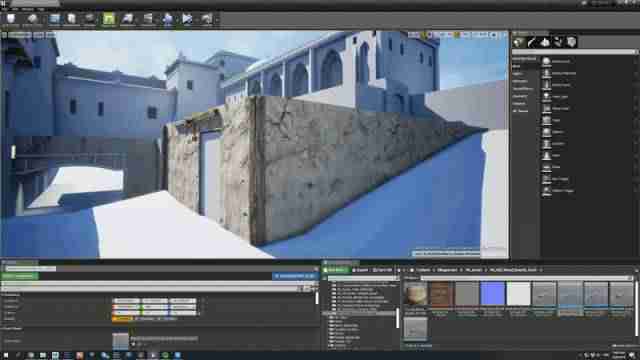Click the Launch toolbar icon
This screenshot has height=360, width=640.
(207, 19)
